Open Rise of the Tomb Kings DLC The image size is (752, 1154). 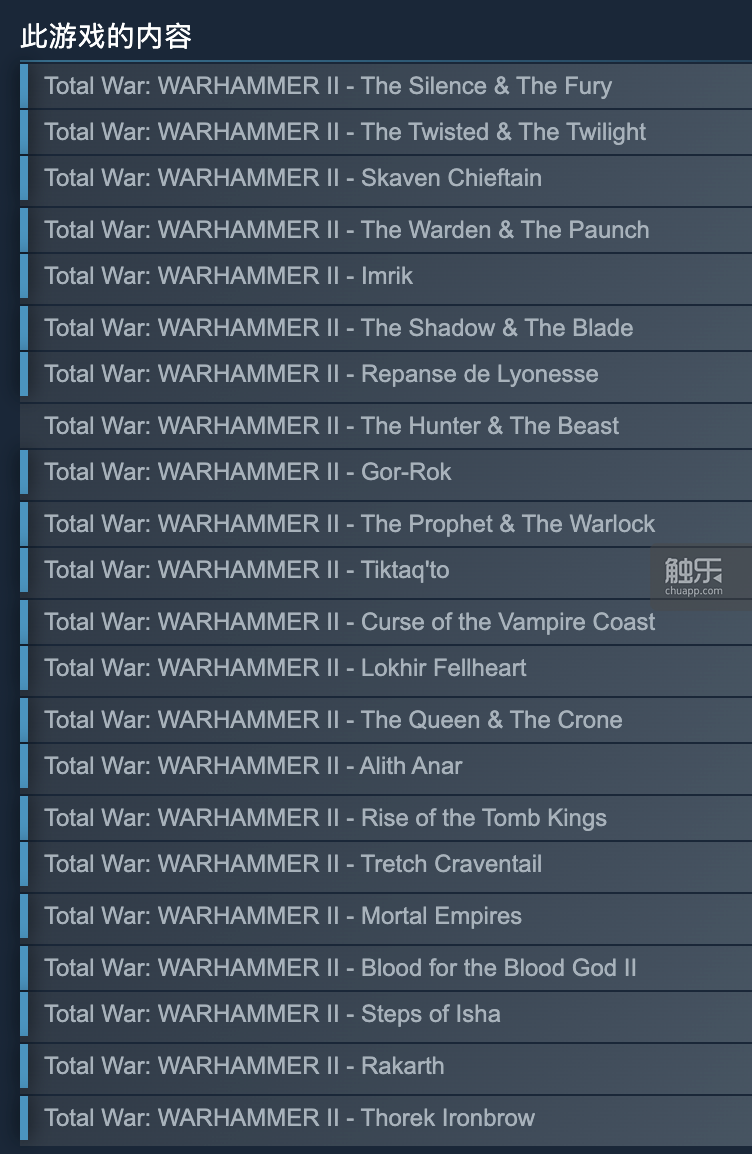click(386, 818)
